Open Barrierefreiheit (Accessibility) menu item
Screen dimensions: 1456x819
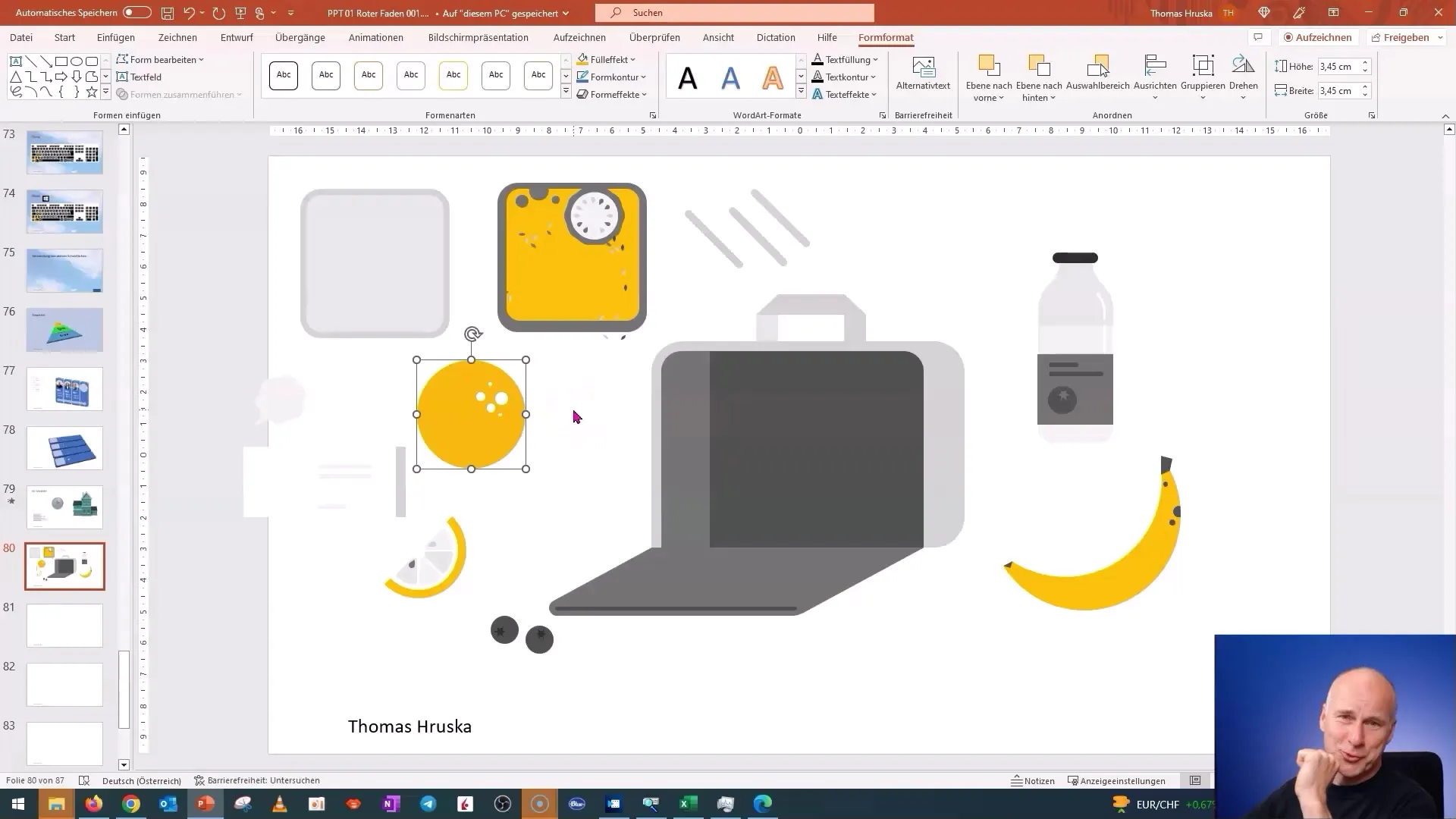pos(924,114)
